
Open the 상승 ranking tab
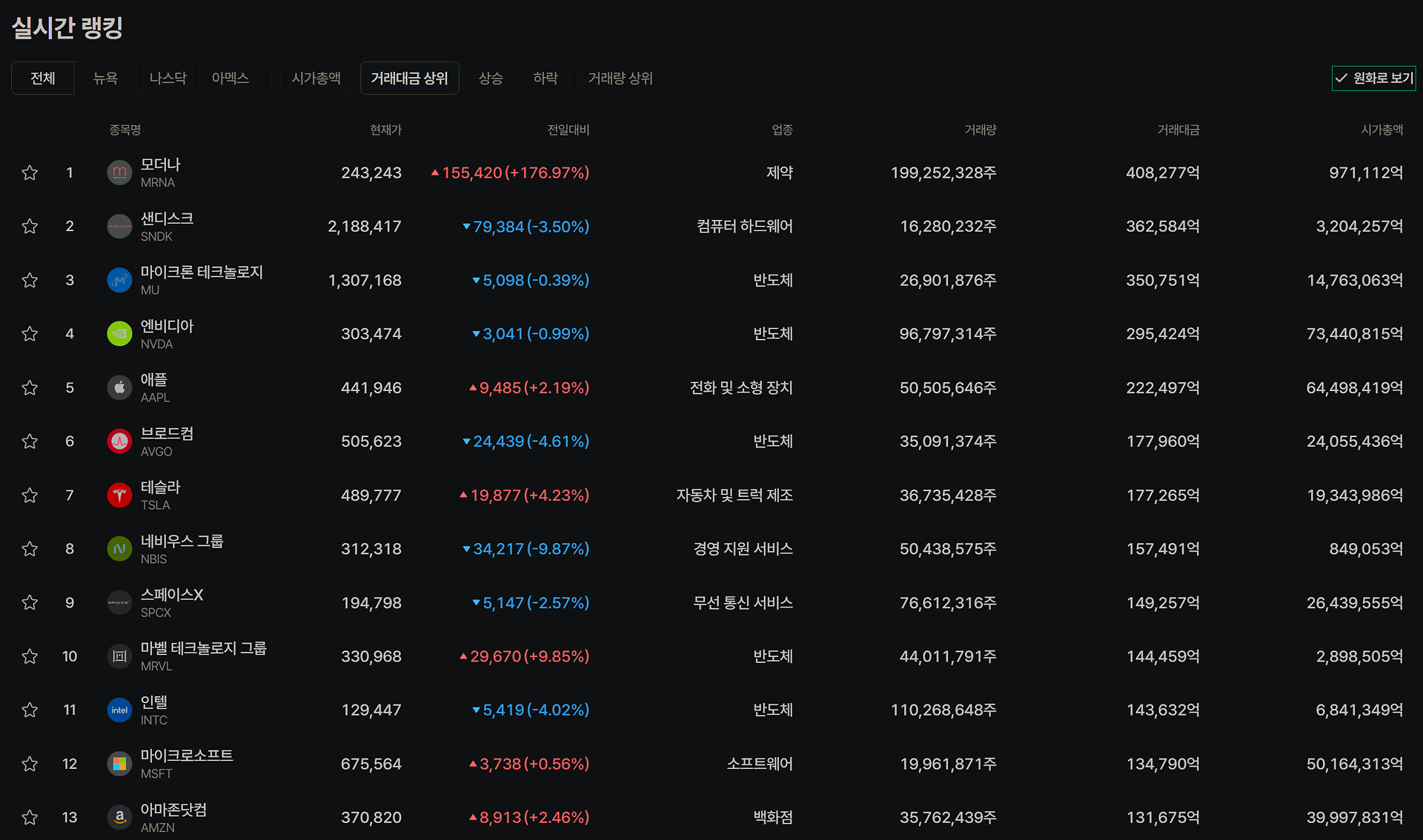pyautogui.click(x=491, y=78)
